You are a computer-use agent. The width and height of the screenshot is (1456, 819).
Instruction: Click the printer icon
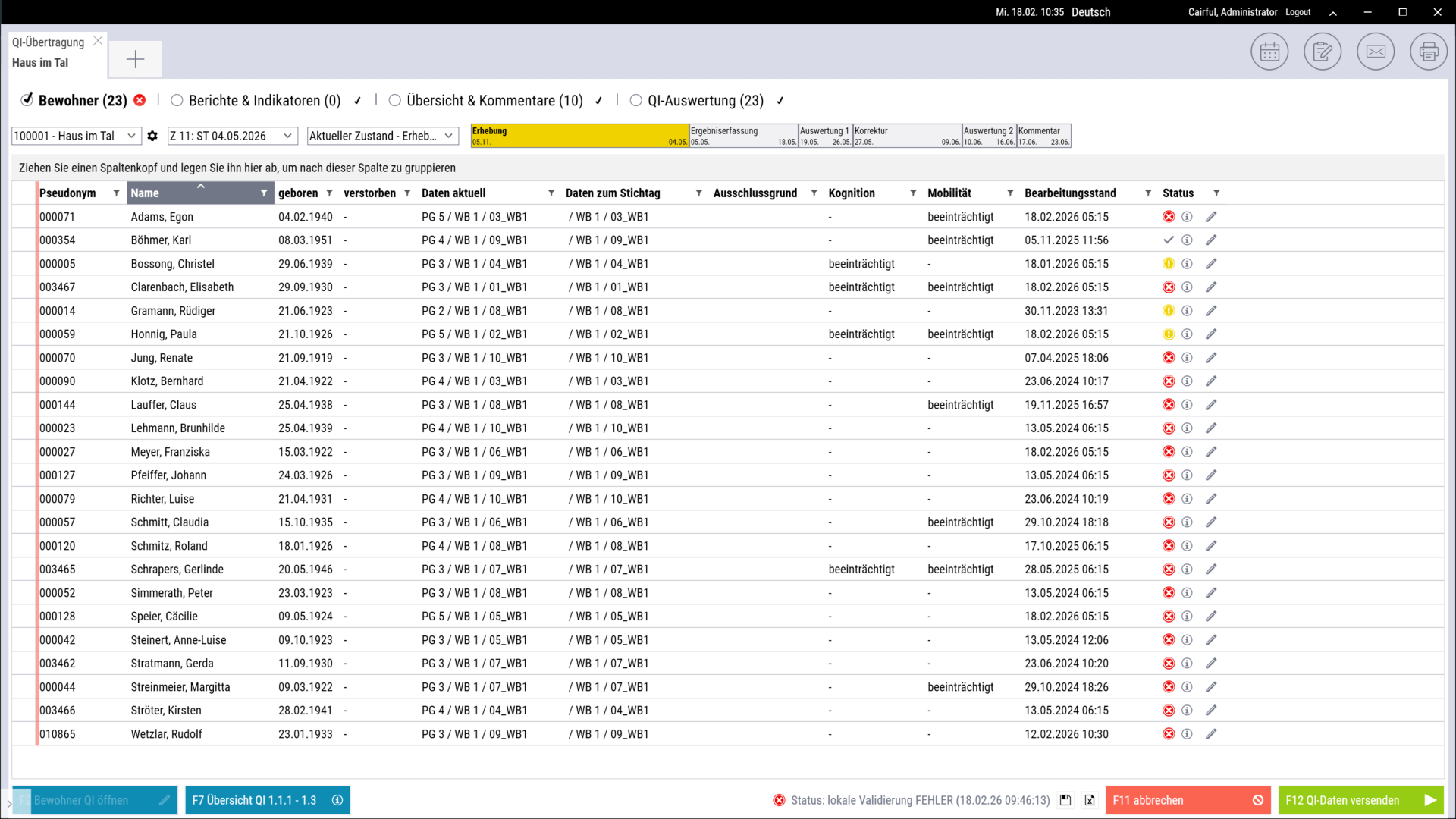[1429, 52]
